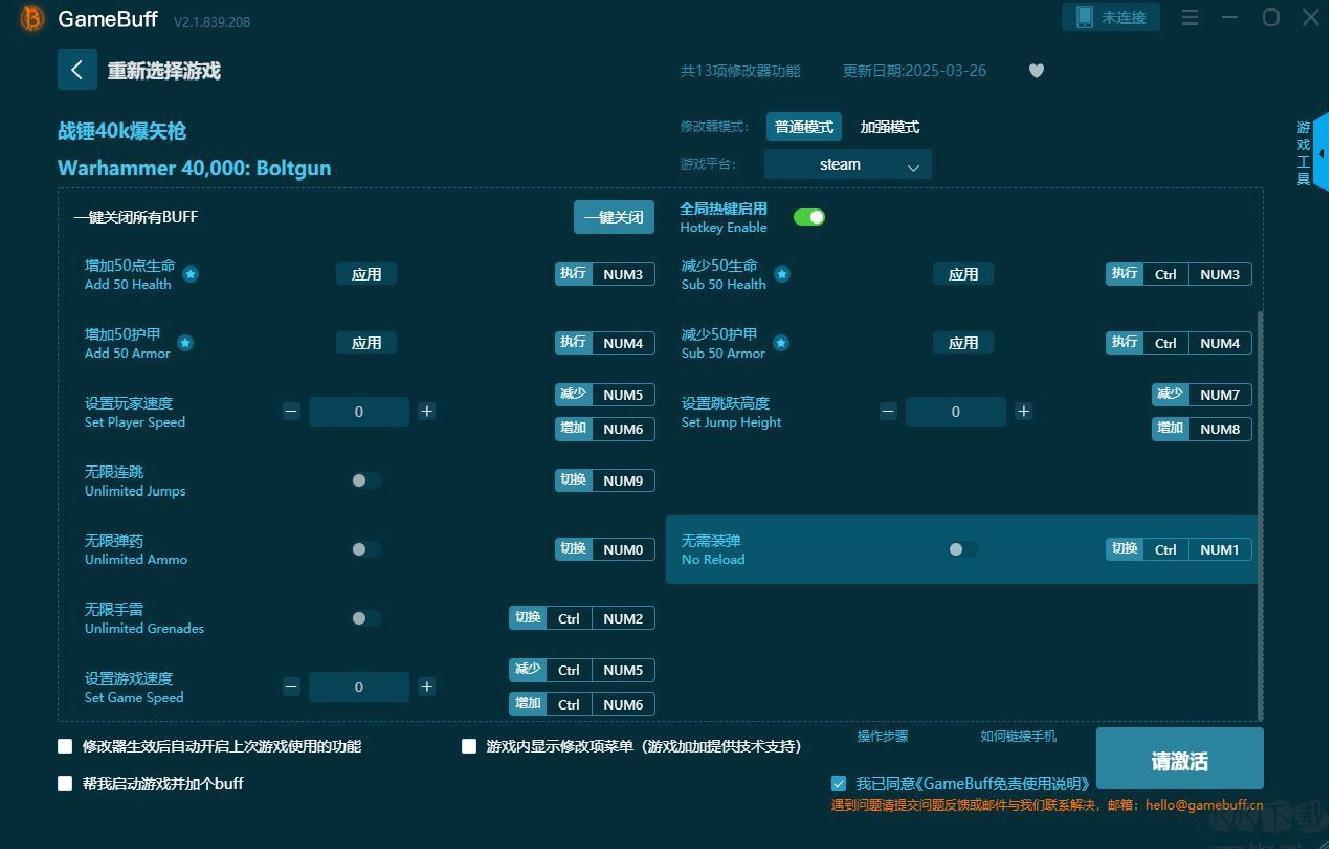Uncheck the GameBuff disclaimer agreement checkbox
Viewport: 1329px width, 849px height.
(x=838, y=783)
